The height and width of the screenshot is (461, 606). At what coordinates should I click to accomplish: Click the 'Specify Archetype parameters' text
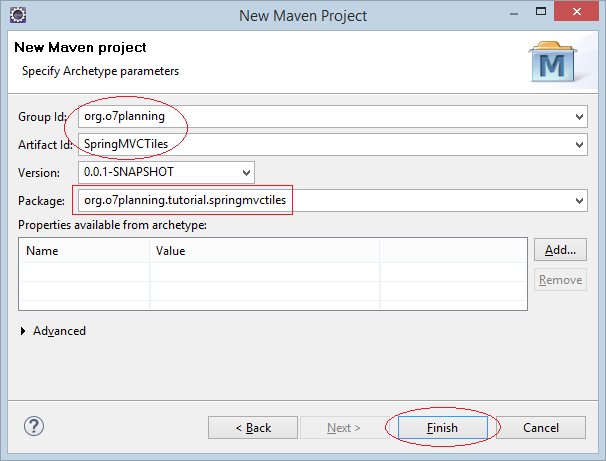100,71
